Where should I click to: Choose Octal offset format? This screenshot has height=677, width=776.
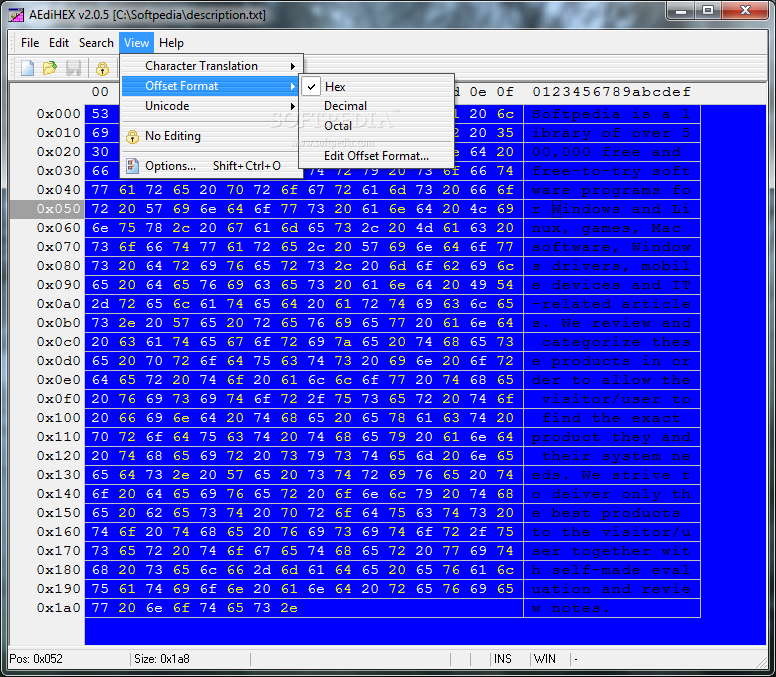coord(376,126)
